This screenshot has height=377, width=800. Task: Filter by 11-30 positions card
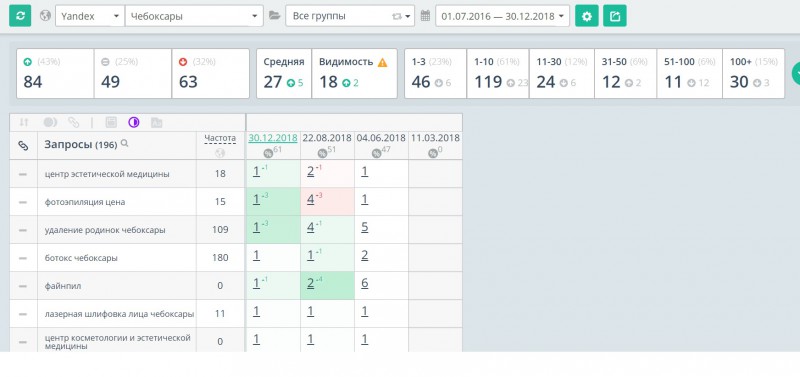562,73
